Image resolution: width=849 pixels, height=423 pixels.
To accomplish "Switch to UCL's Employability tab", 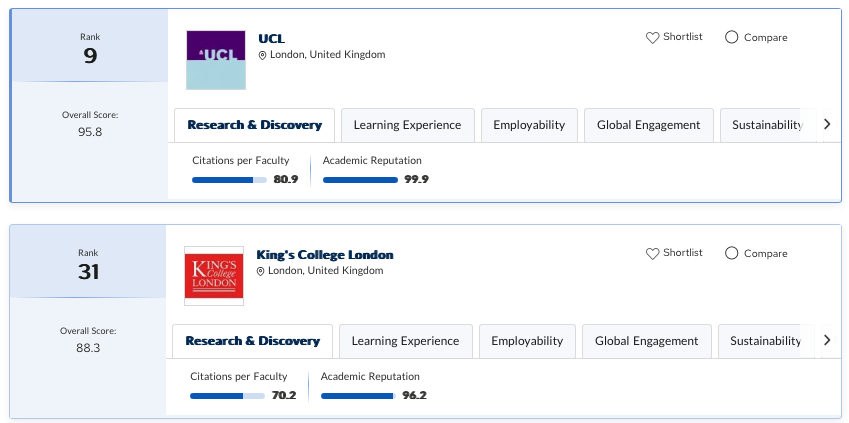I will click(x=529, y=125).
